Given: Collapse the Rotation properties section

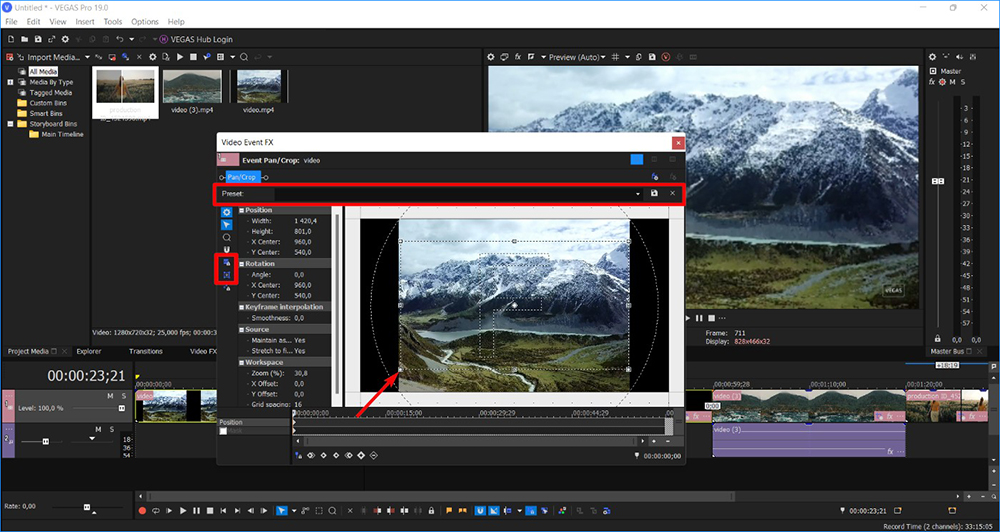Looking at the screenshot, I should (241, 264).
